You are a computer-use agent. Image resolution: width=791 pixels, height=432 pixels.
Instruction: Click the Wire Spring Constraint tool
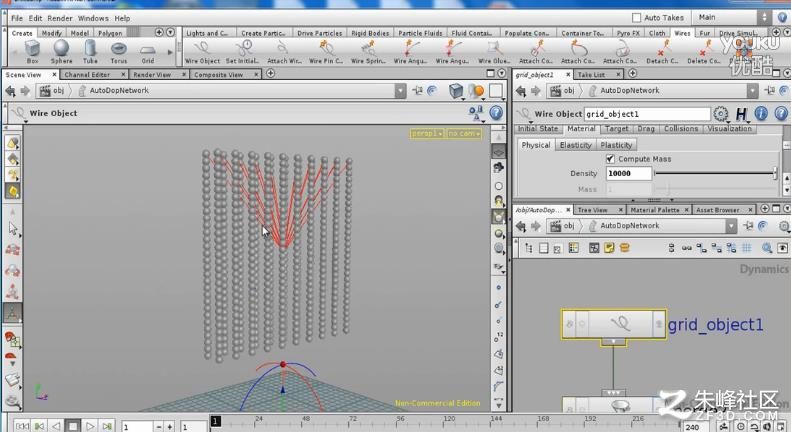coord(368,52)
